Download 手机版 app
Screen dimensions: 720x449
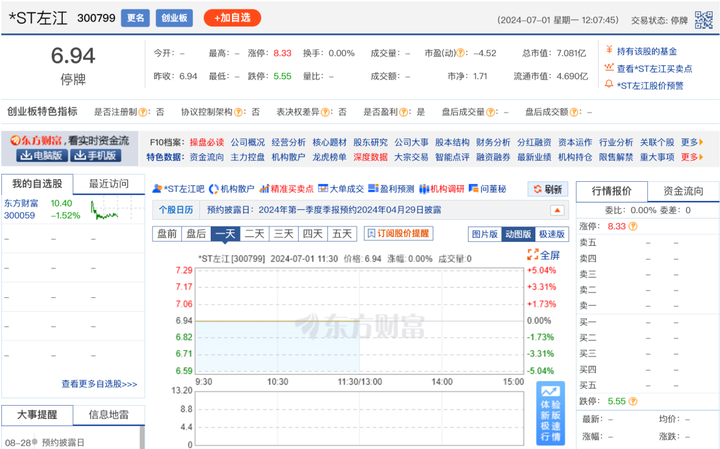point(96,156)
